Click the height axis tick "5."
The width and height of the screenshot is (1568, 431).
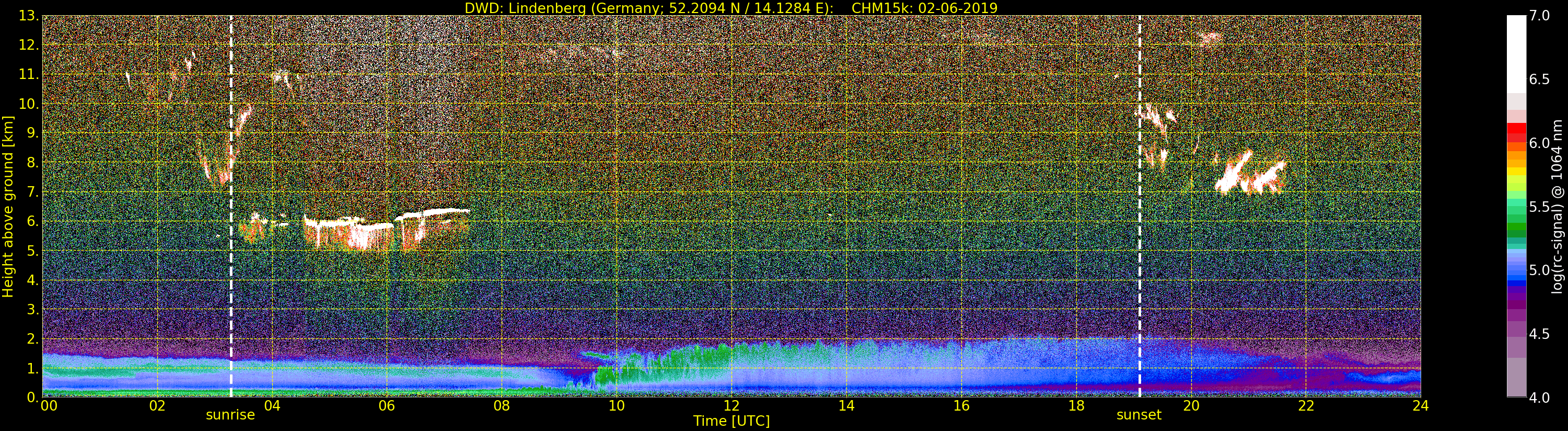click(32, 251)
